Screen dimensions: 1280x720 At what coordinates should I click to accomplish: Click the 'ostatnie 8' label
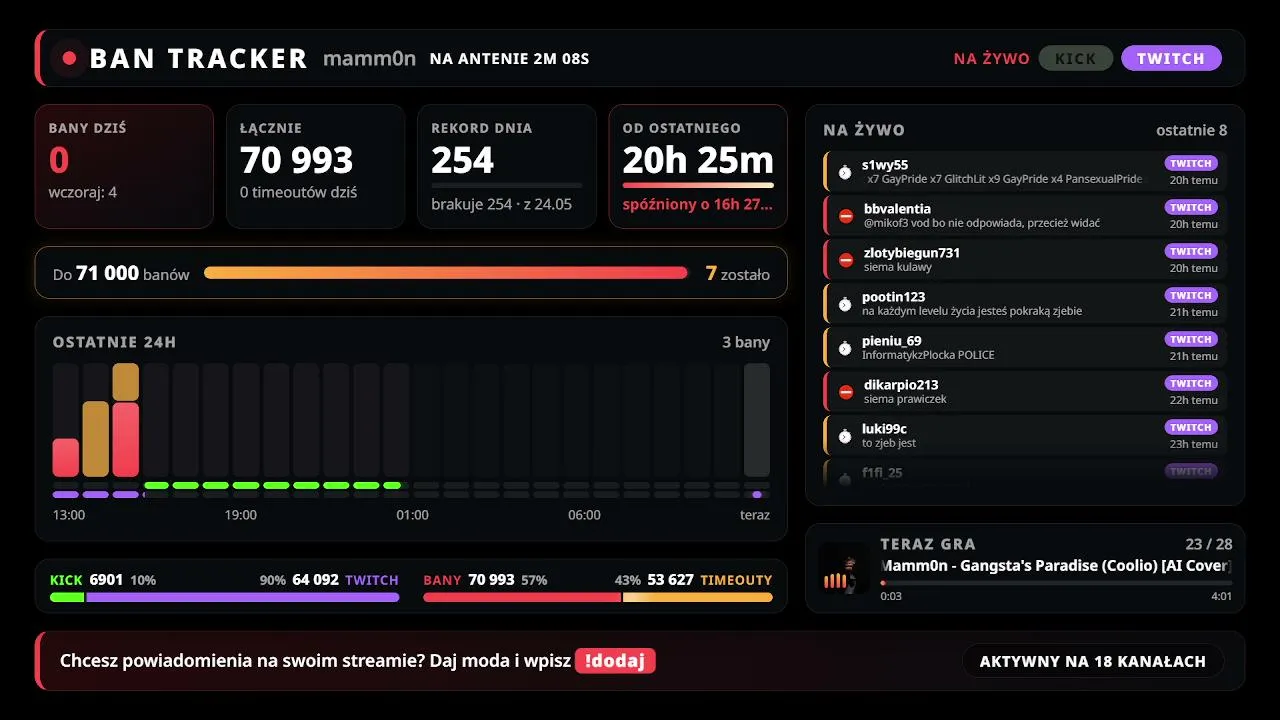point(1192,130)
